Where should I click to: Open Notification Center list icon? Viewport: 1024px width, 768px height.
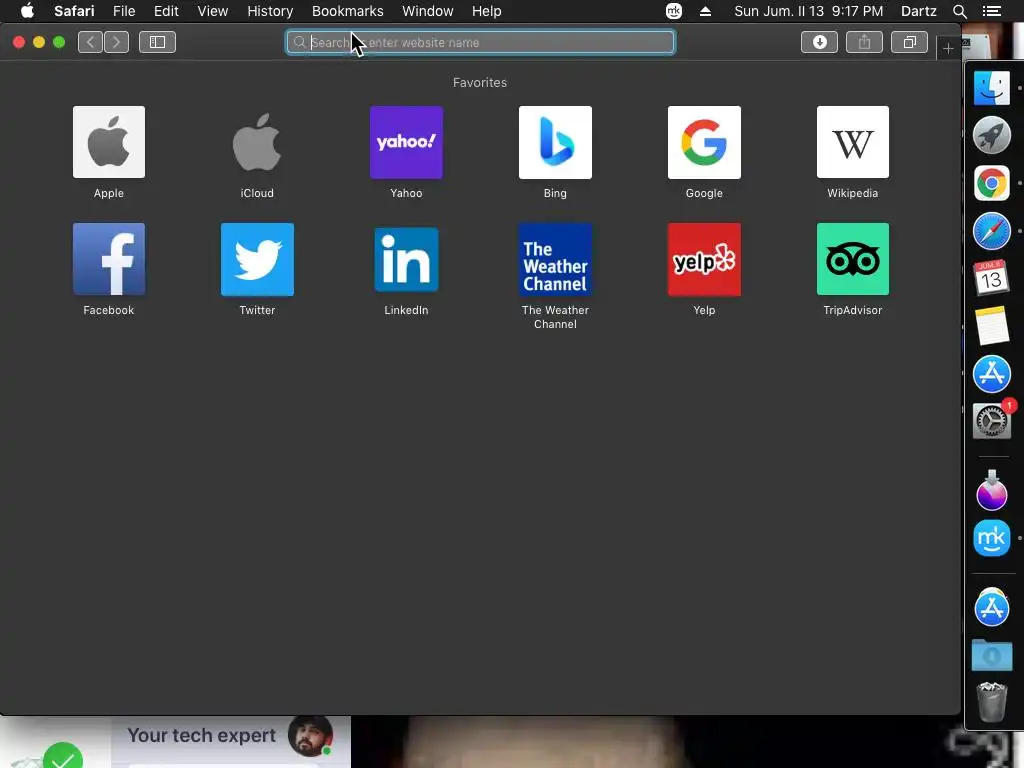[x=992, y=11]
